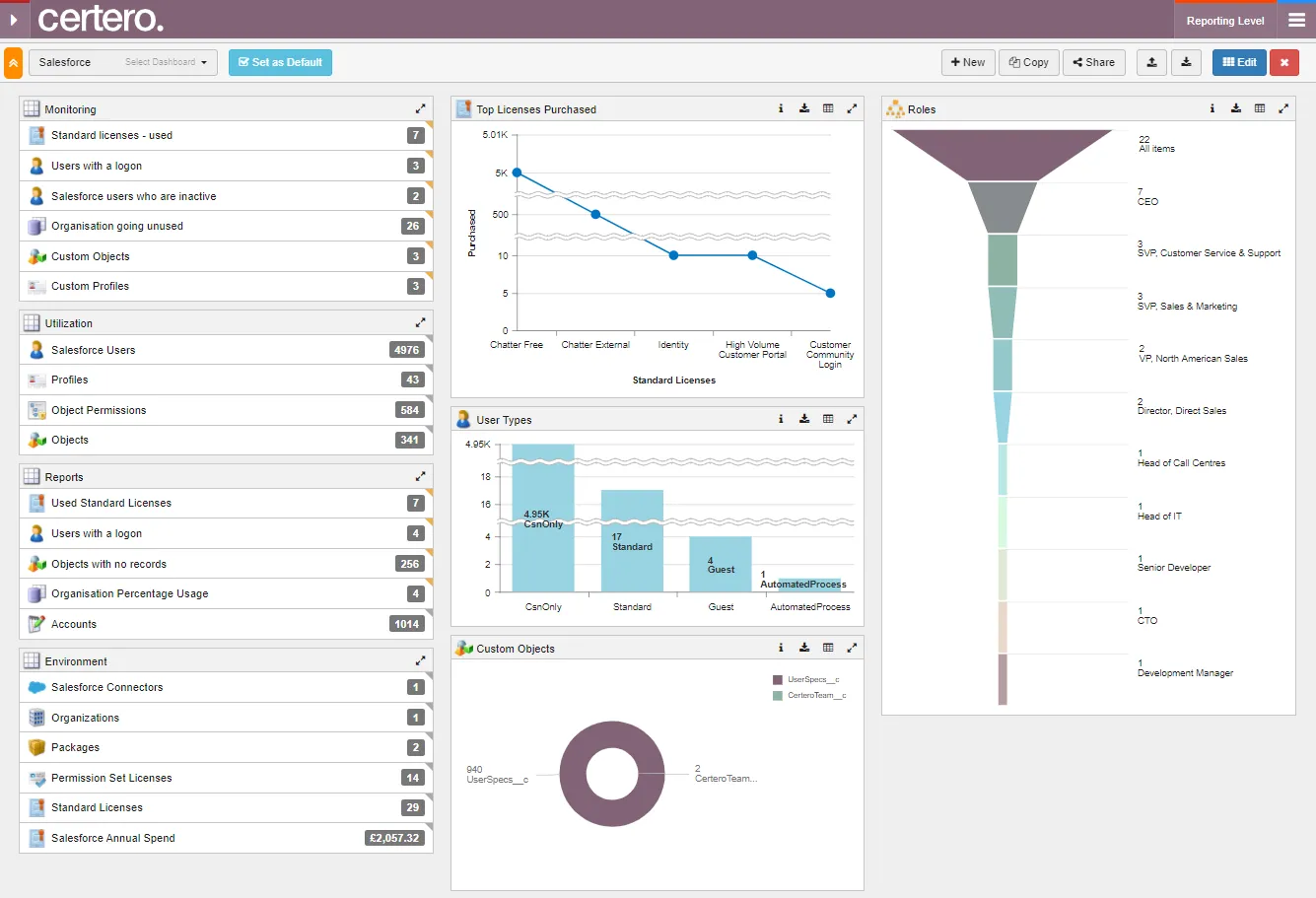1316x898 pixels.
Task: Toggle the UserSpecs__c legend color swatch
Action: click(778, 680)
